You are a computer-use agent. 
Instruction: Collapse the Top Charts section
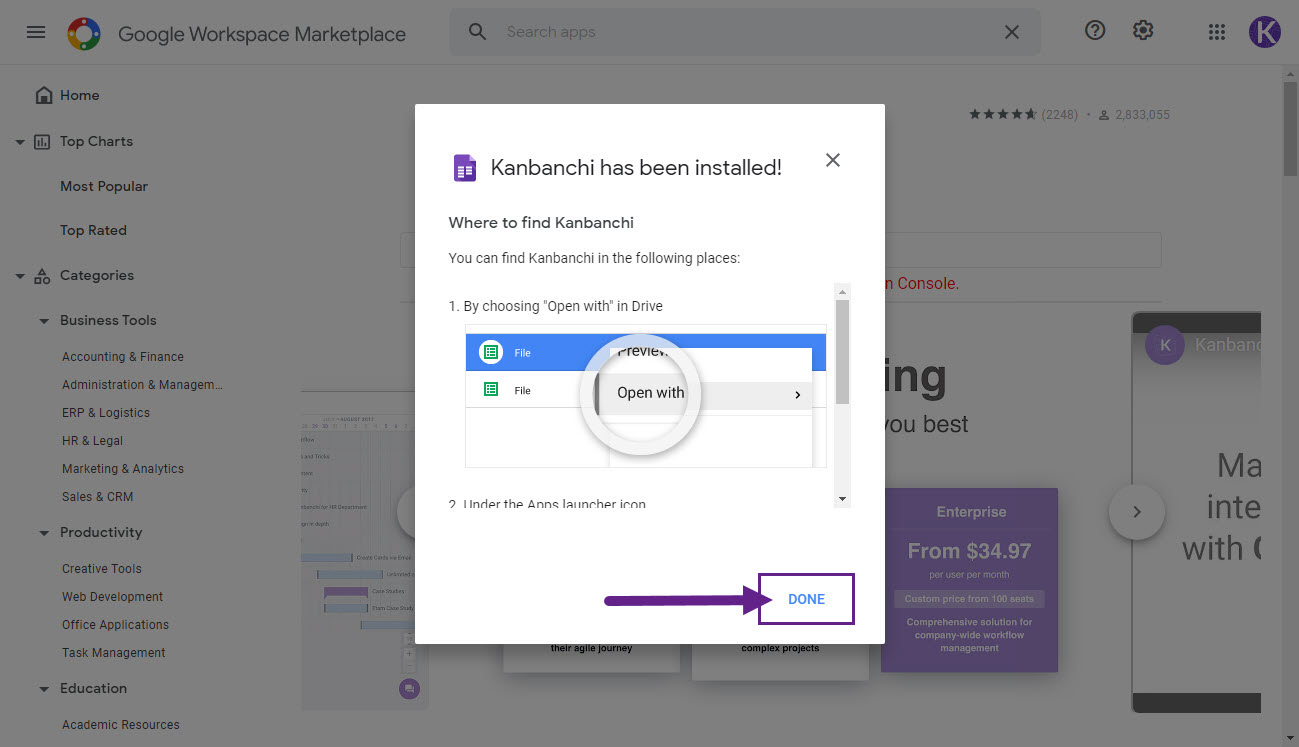pos(20,142)
